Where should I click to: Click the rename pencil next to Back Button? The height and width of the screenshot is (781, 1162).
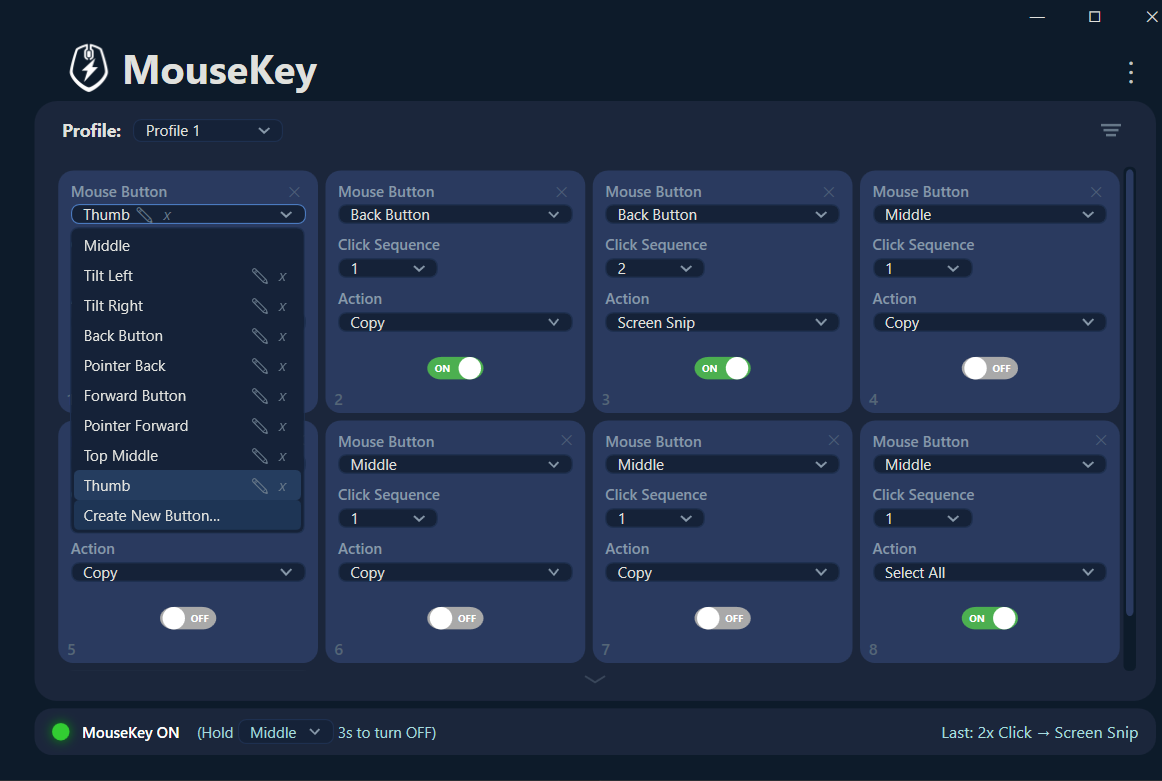(262, 335)
